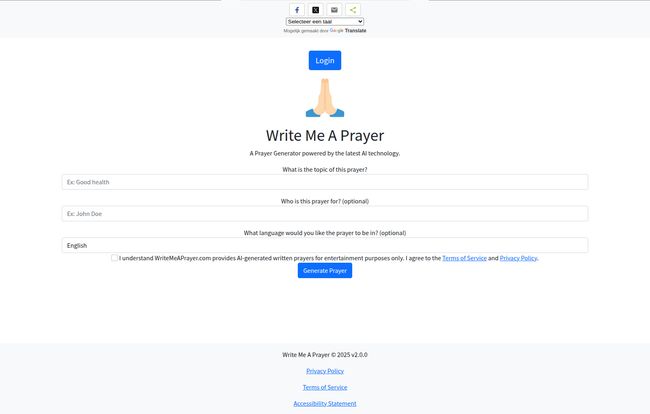Click the praying hands logo
The height and width of the screenshot is (414, 650).
coord(325,98)
